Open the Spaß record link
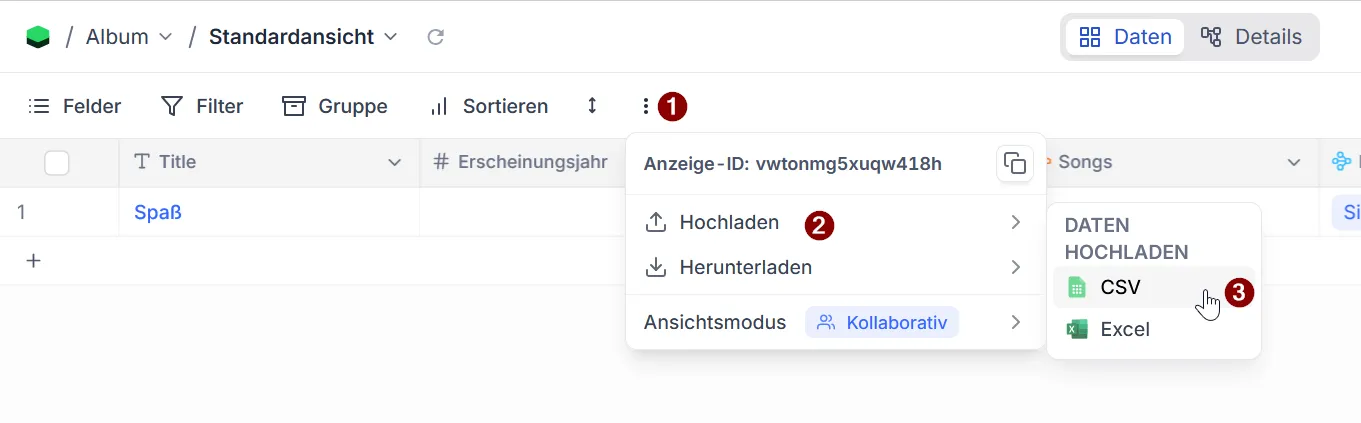The height and width of the screenshot is (423, 1361). pos(158,212)
